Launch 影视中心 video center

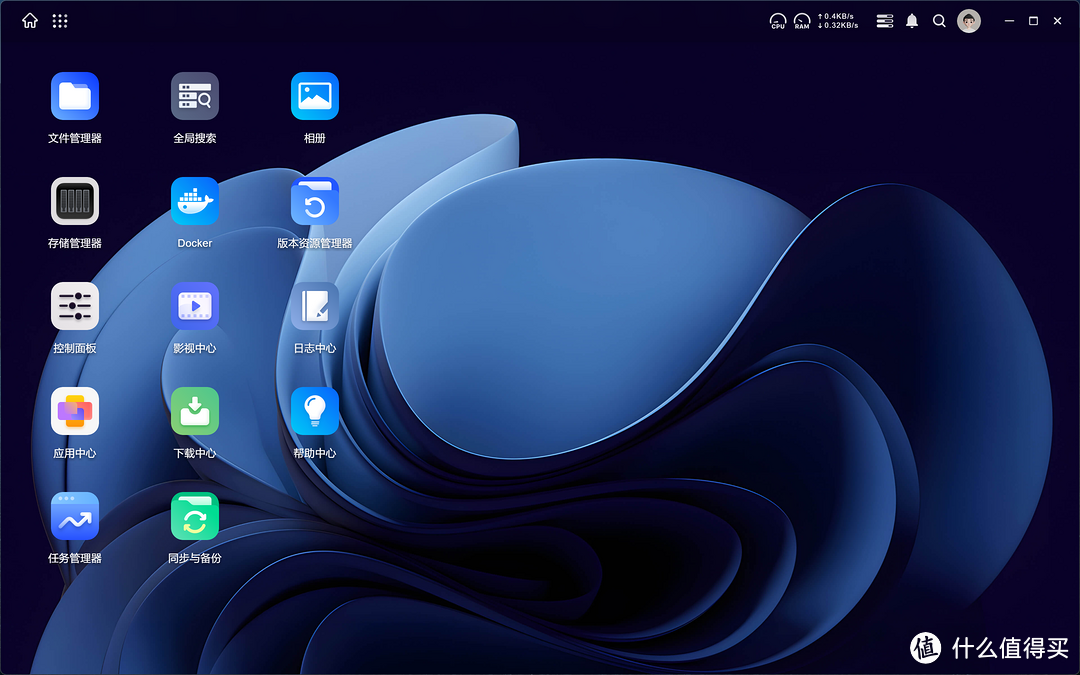195,307
